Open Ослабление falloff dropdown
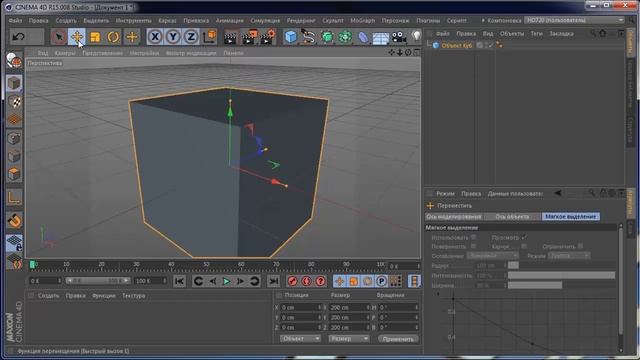 (x=493, y=256)
